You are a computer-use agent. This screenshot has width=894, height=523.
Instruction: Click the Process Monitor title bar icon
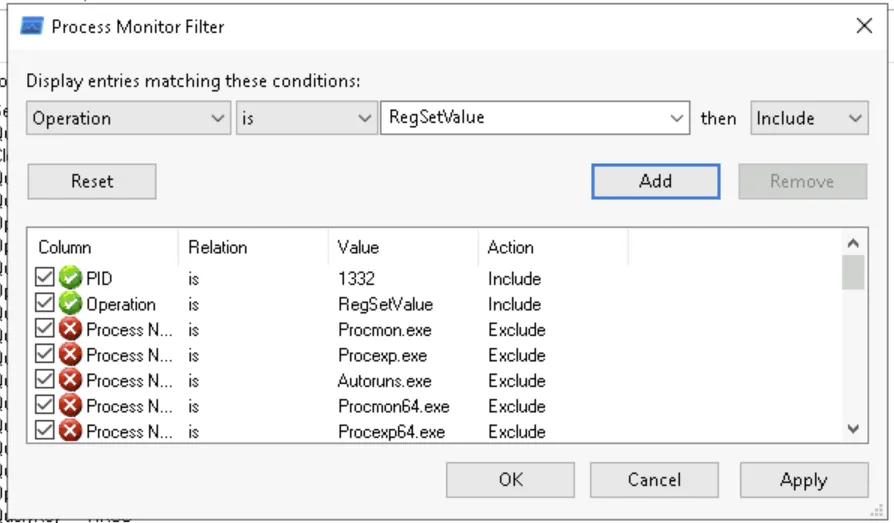[32, 26]
